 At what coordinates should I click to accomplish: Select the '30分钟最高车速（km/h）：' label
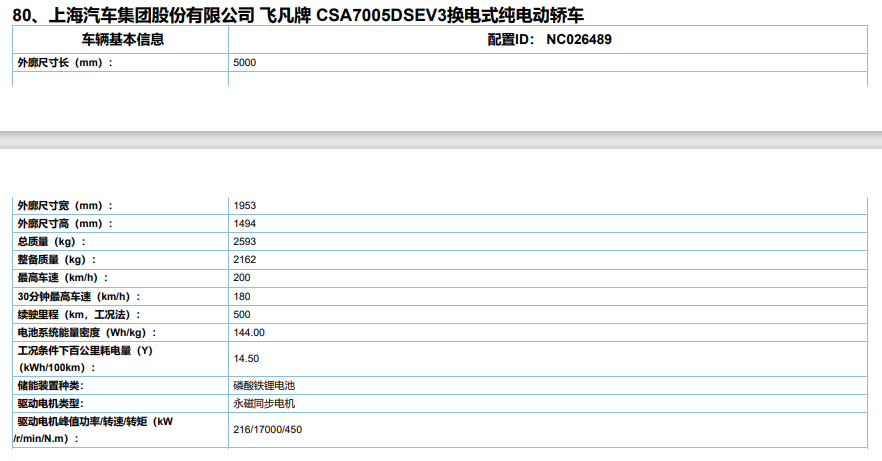click(x=79, y=296)
